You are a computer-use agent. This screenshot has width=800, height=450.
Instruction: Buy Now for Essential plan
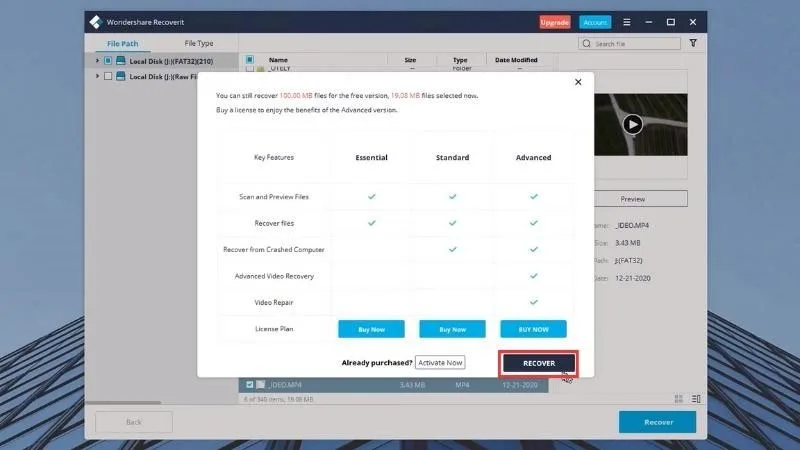point(371,329)
